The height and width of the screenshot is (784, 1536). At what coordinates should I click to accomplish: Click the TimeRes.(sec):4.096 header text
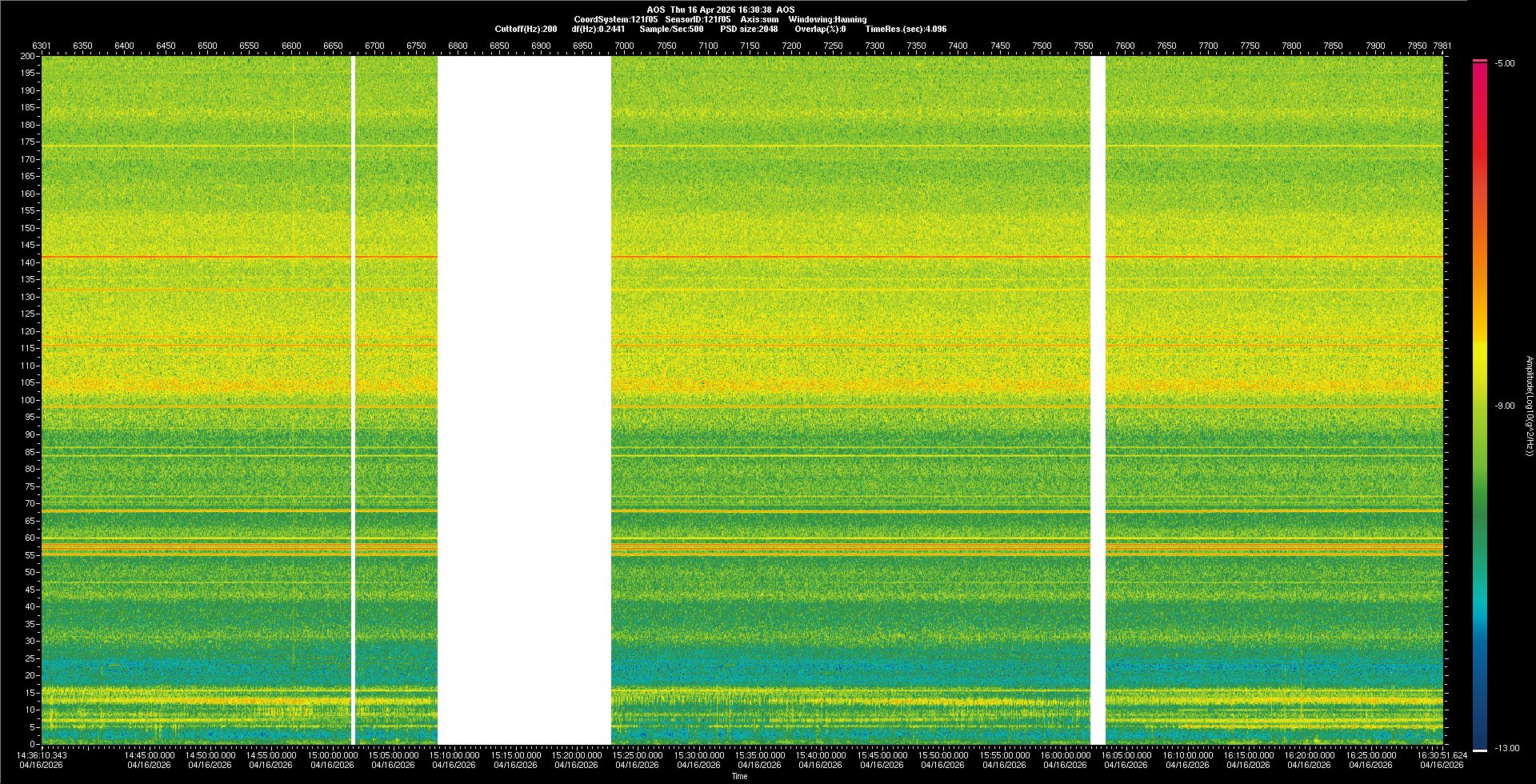click(906, 29)
